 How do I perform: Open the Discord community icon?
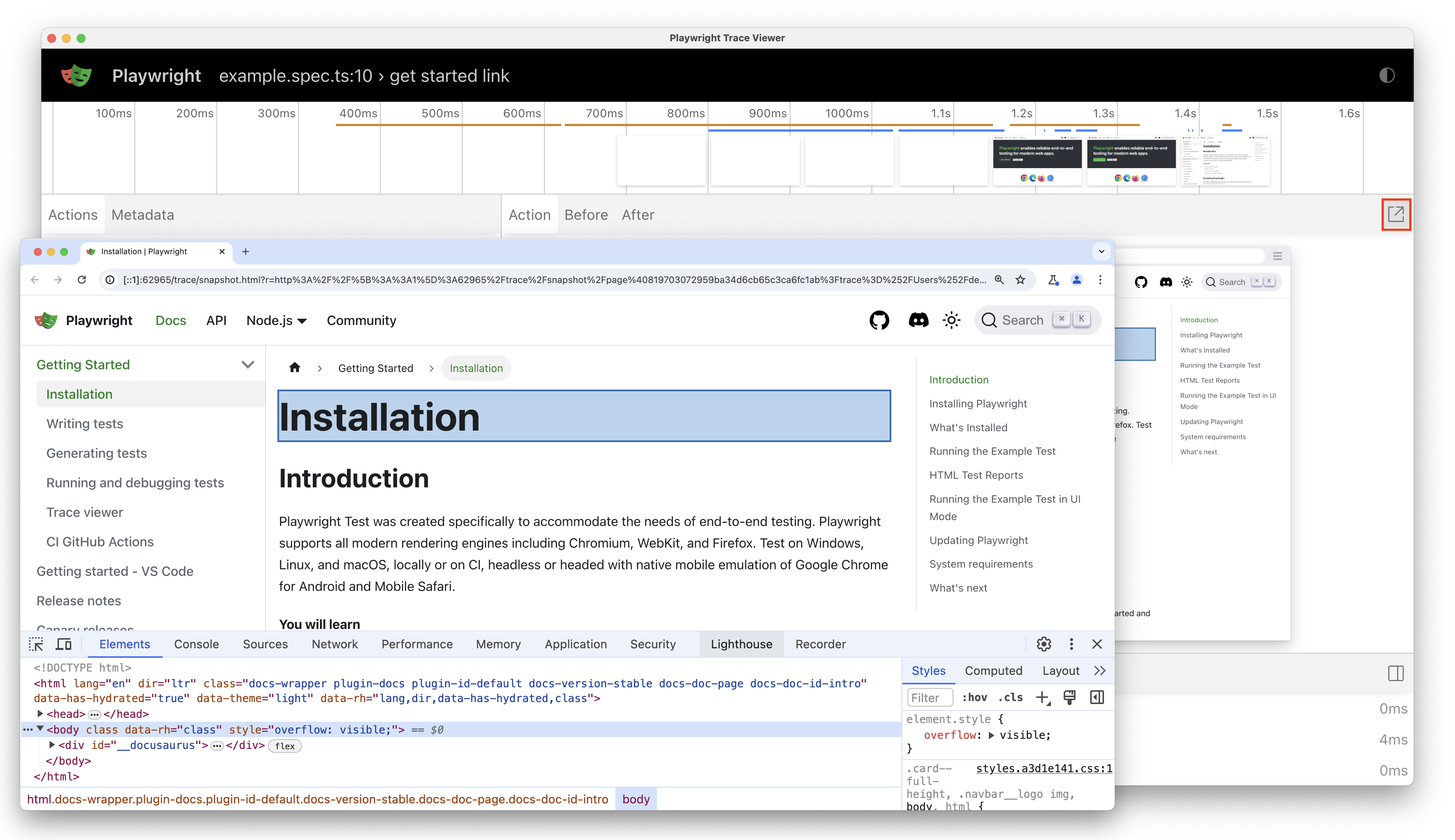click(x=919, y=320)
